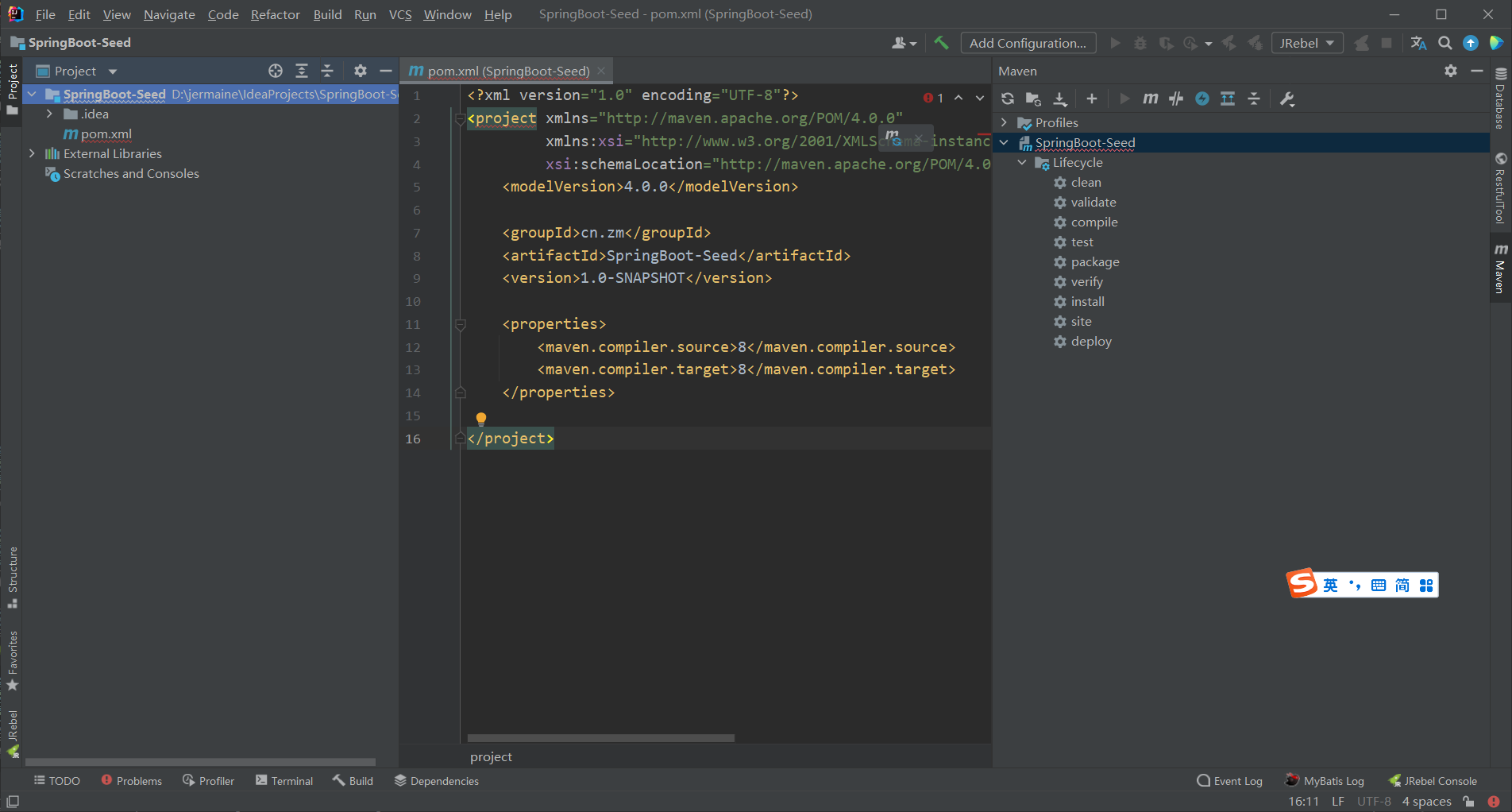Image resolution: width=1512 pixels, height=812 pixels.
Task: Click UTF-8 encoding in status bar
Action: pyautogui.click(x=1374, y=802)
